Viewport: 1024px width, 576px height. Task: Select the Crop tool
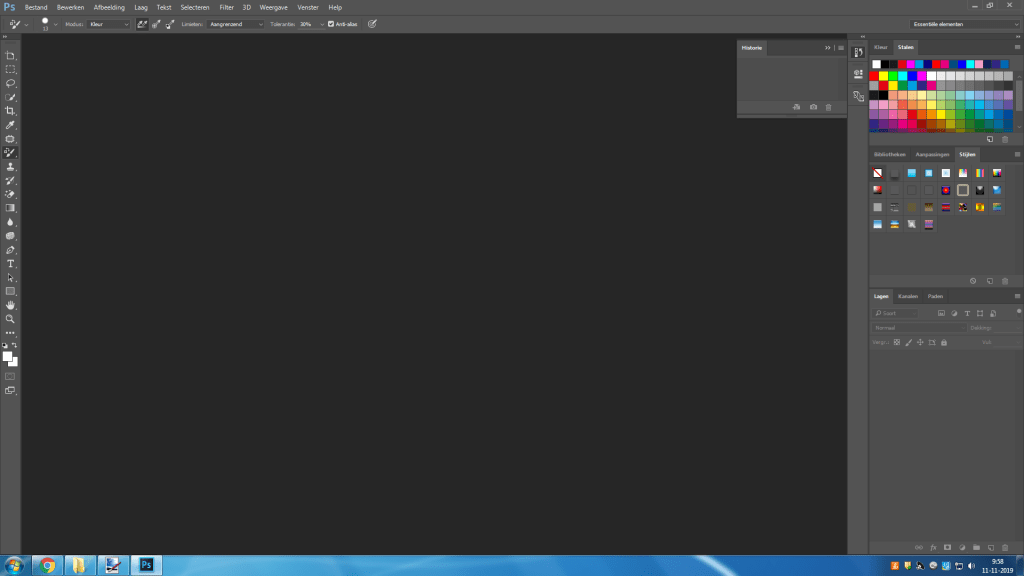click(x=11, y=111)
